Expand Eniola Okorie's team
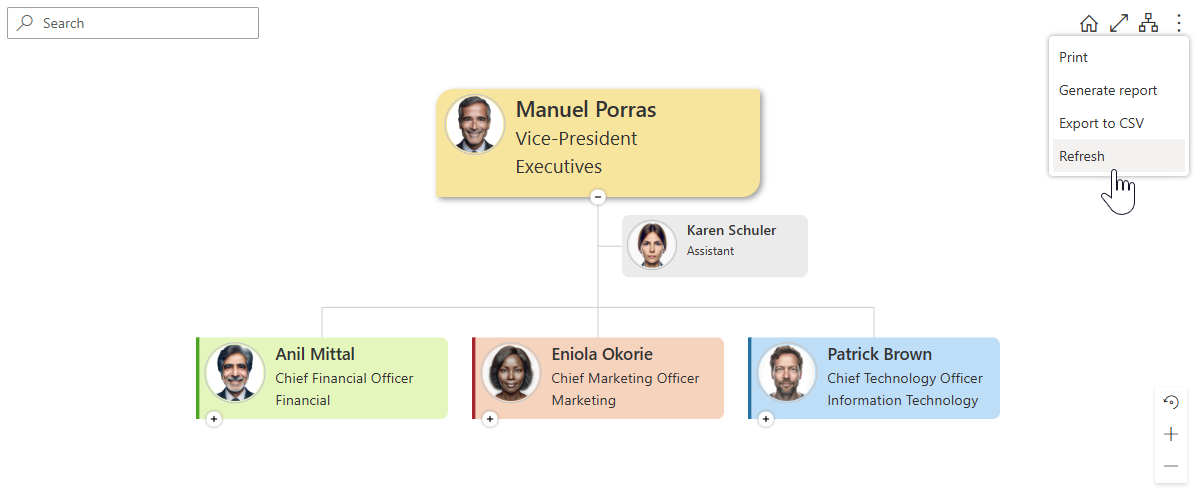This screenshot has height=492, width=1197. click(x=490, y=419)
